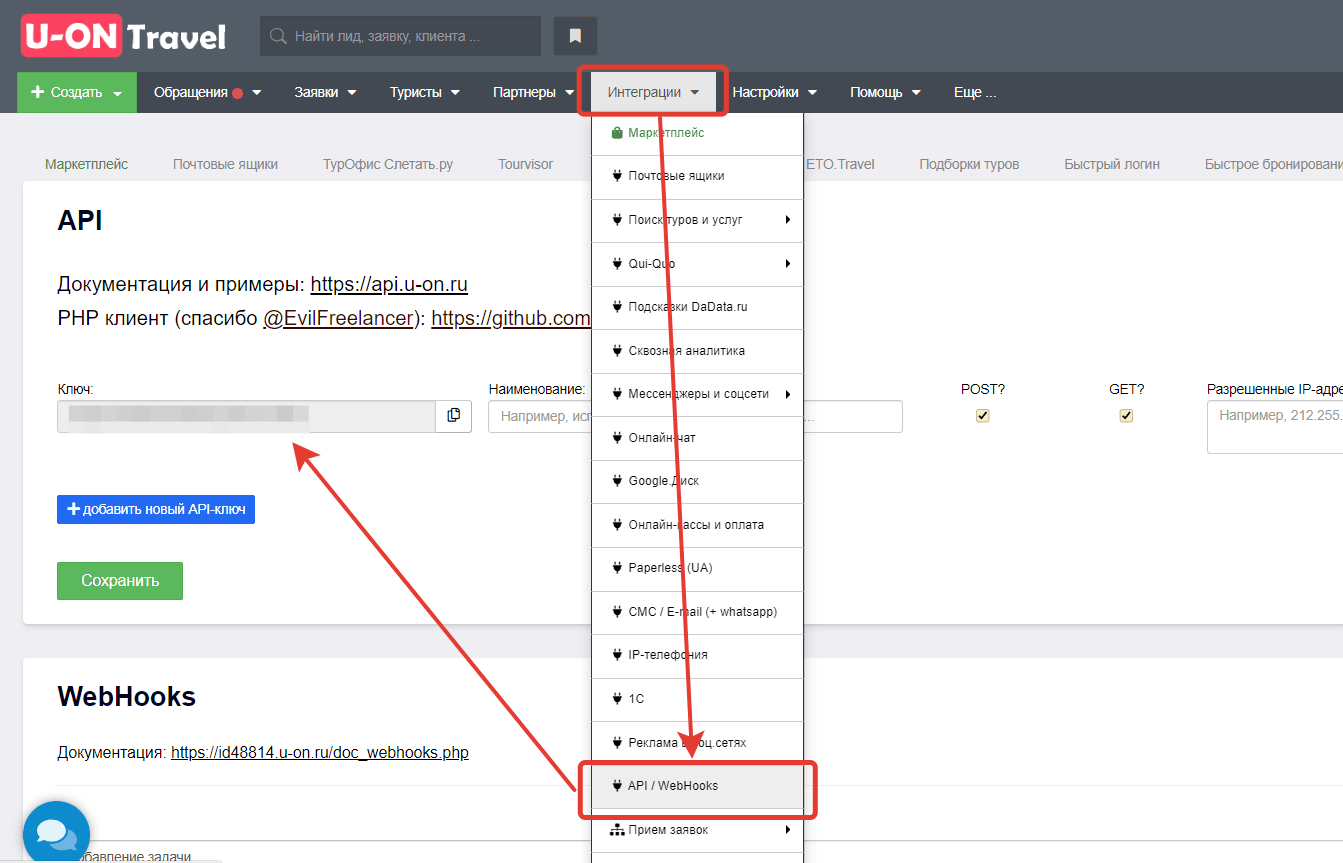Switch to the Маркетплейс tab

[x=87, y=164]
